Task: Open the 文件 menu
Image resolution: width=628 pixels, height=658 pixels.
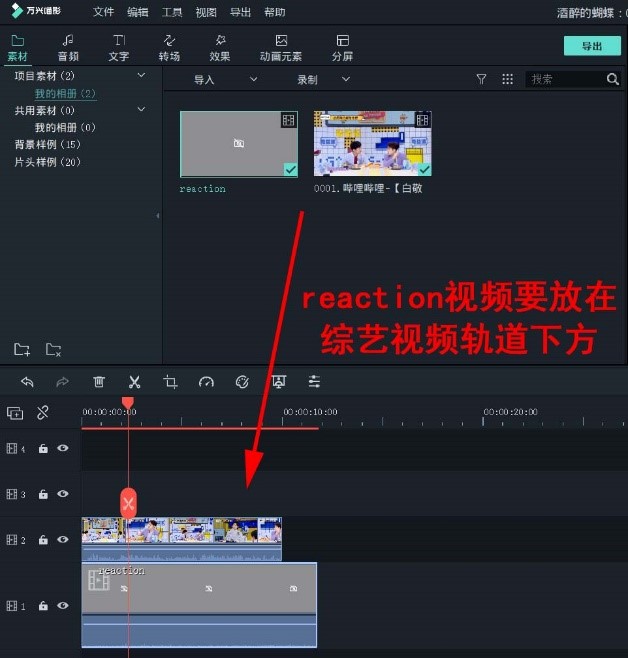Action: [x=103, y=12]
